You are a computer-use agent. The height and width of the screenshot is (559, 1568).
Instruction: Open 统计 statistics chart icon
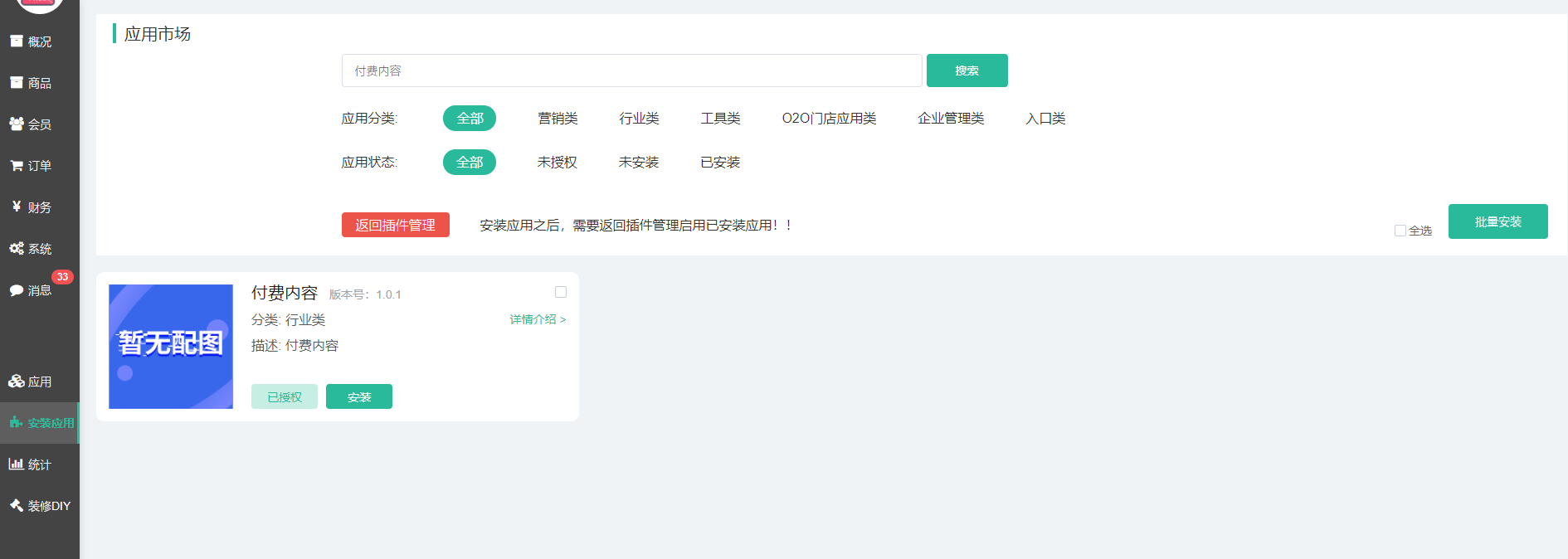click(17, 464)
